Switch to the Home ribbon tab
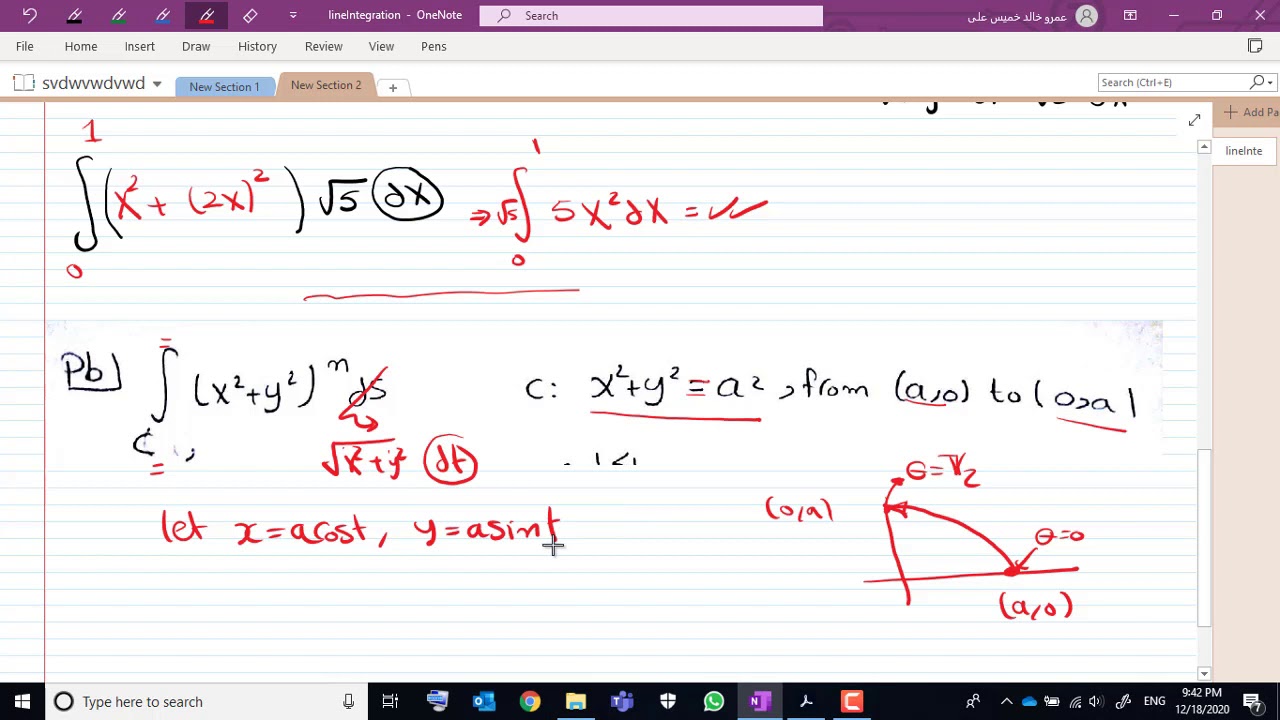 (x=81, y=46)
